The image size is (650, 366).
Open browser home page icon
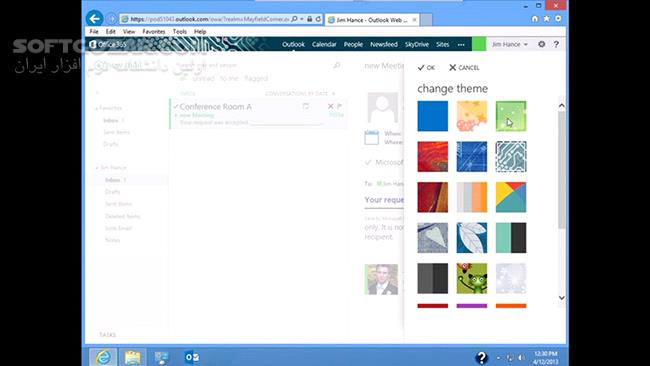click(535, 19)
